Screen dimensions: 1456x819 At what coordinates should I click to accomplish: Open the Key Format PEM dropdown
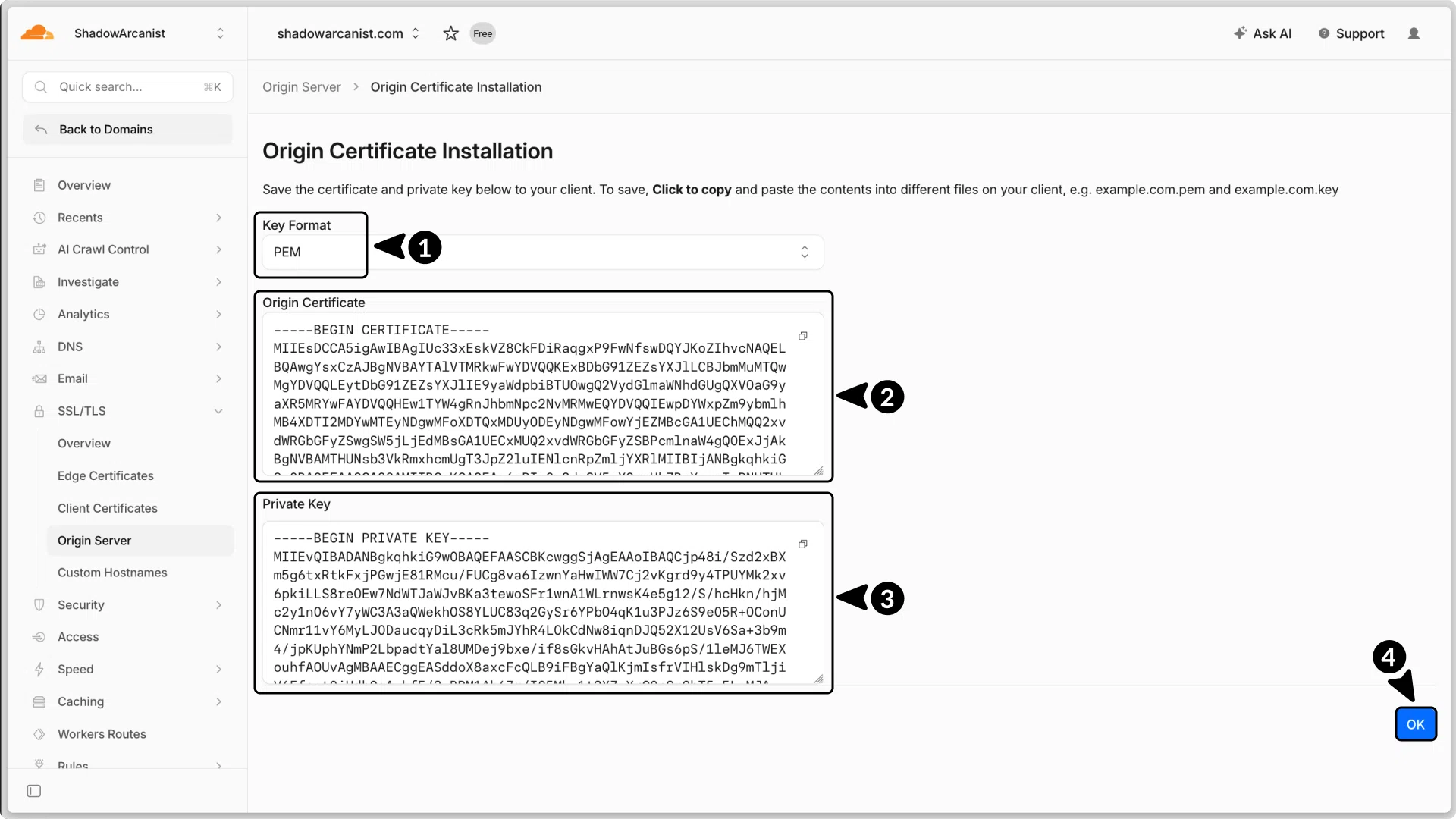tap(543, 252)
